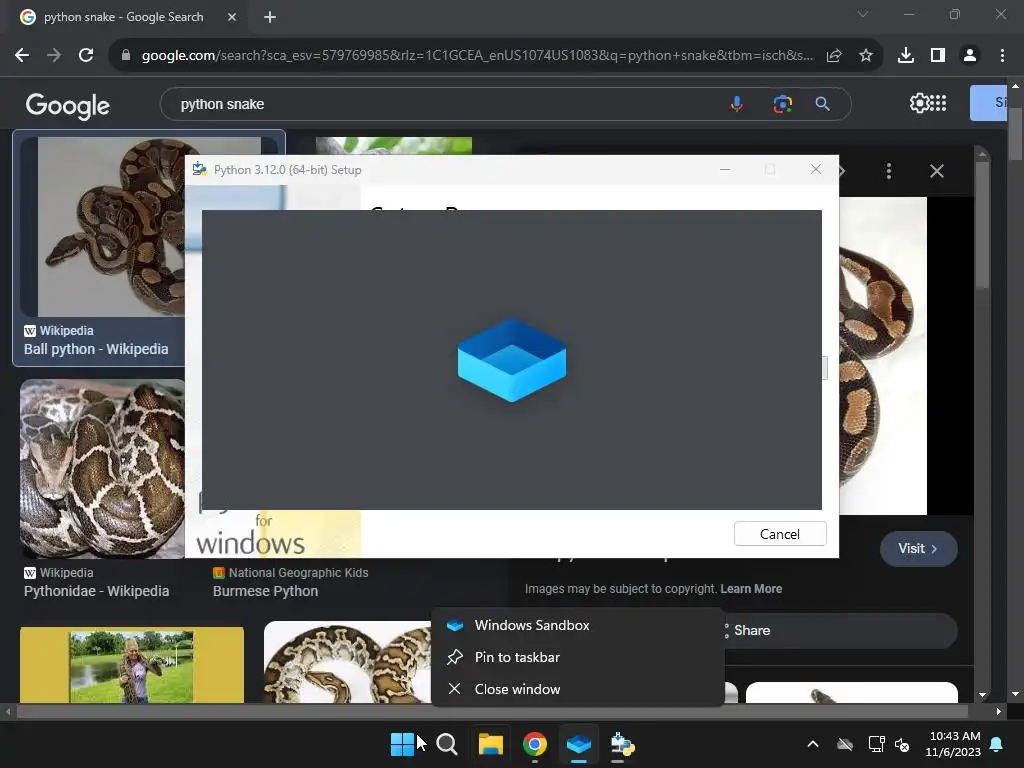Select Windows Sandbox in jump list
This screenshot has height=768, width=1024.
[578, 625]
